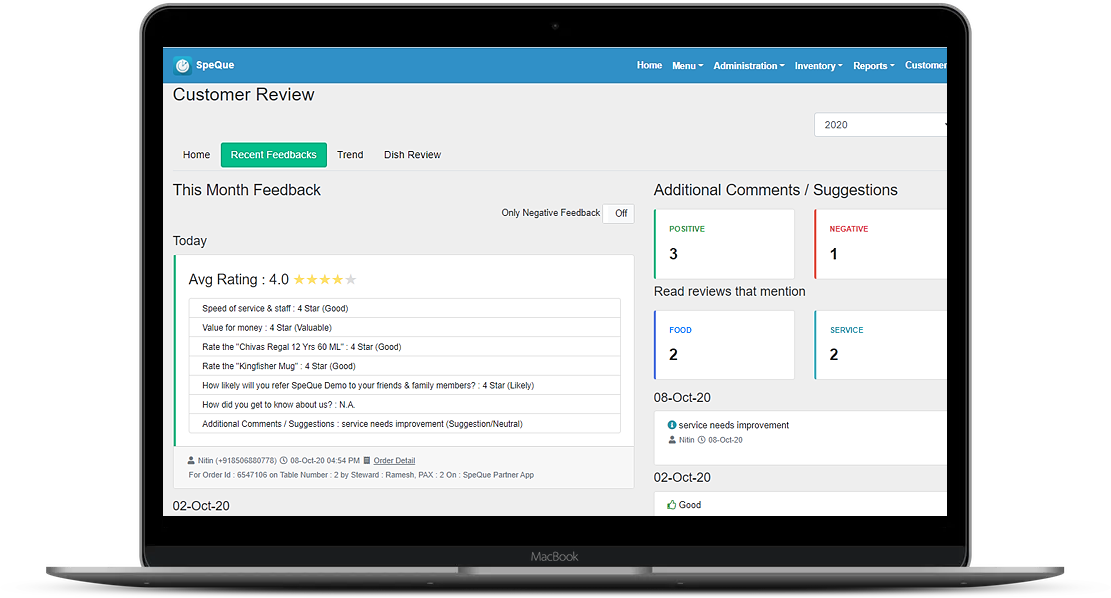
Task: Click the POSITIVE comments count card
Action: coord(724,243)
